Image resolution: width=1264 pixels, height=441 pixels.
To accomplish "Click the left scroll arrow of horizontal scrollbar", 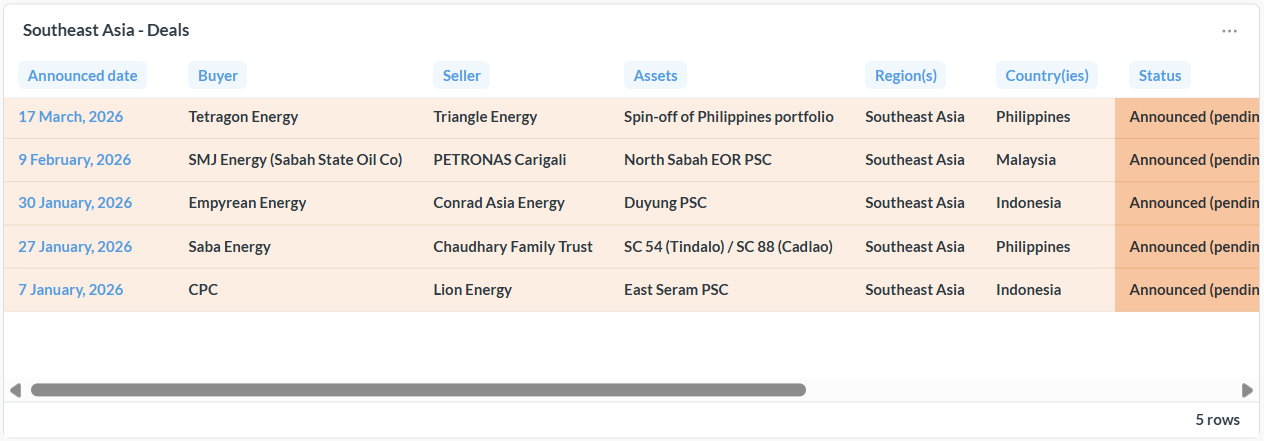I will [x=15, y=390].
